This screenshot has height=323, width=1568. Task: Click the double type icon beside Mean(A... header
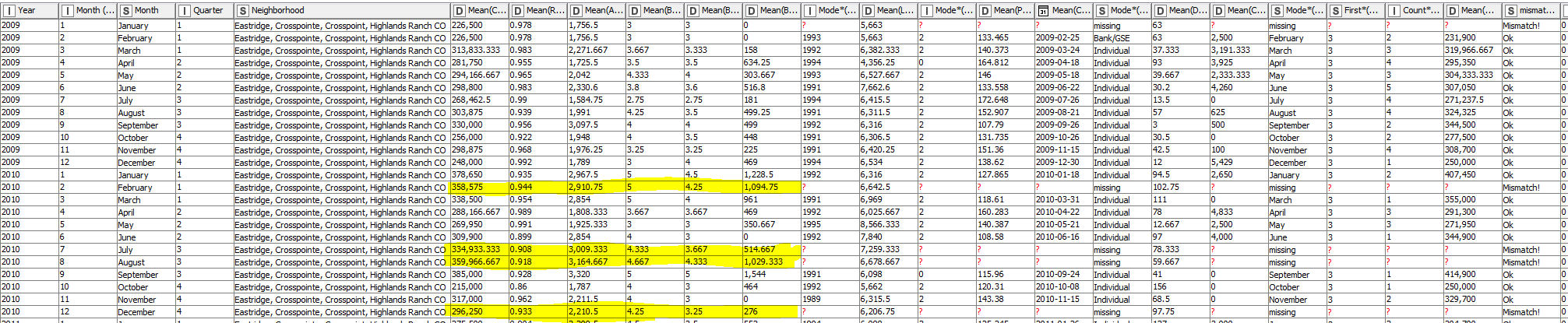576,10
